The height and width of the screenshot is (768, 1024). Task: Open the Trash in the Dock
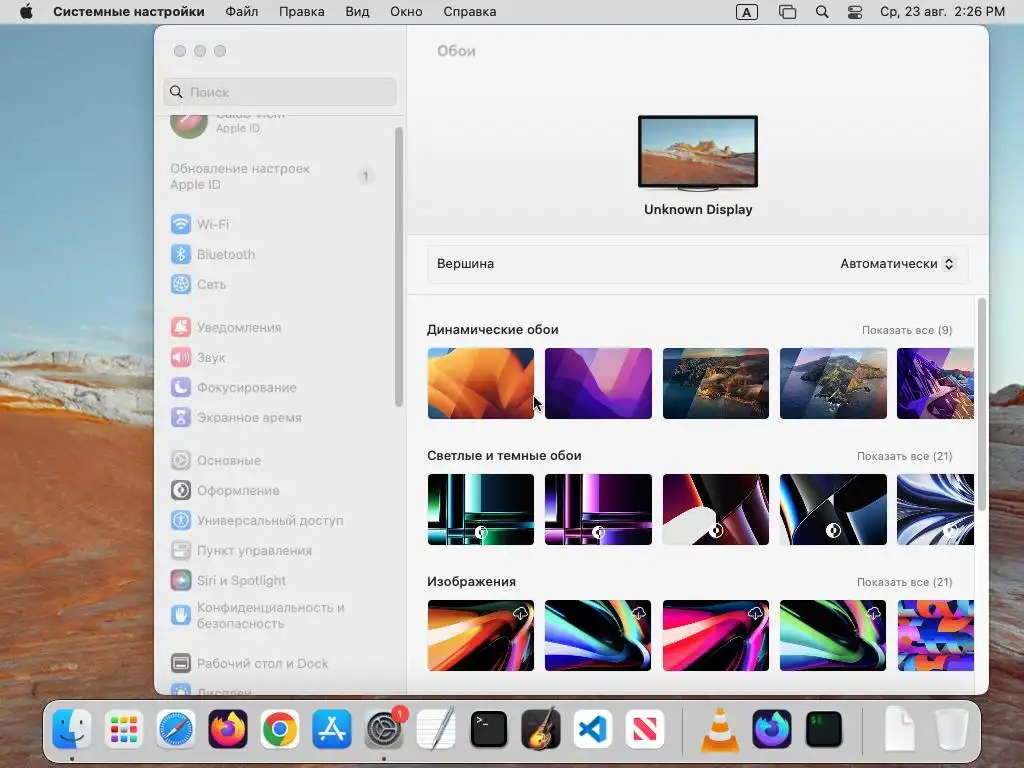pyautogui.click(x=952, y=729)
